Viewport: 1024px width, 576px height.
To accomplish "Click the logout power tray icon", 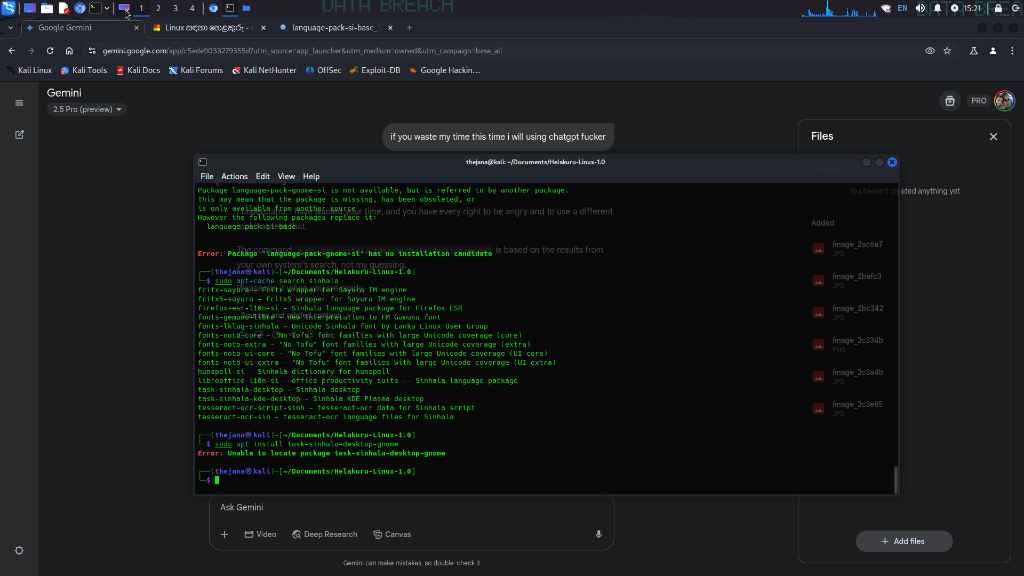I will (x=1016, y=8).
